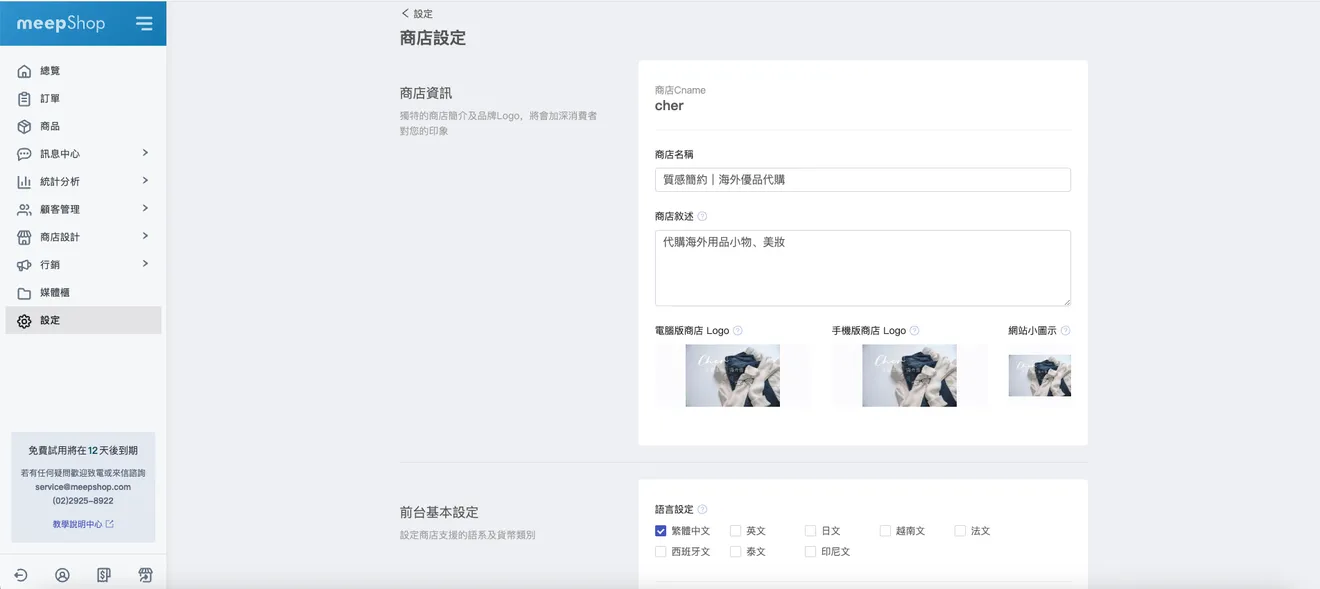This screenshot has width=1320, height=589.
Task: Click the help icon next to 電腦版商店 Logo
Action: pyautogui.click(x=738, y=331)
